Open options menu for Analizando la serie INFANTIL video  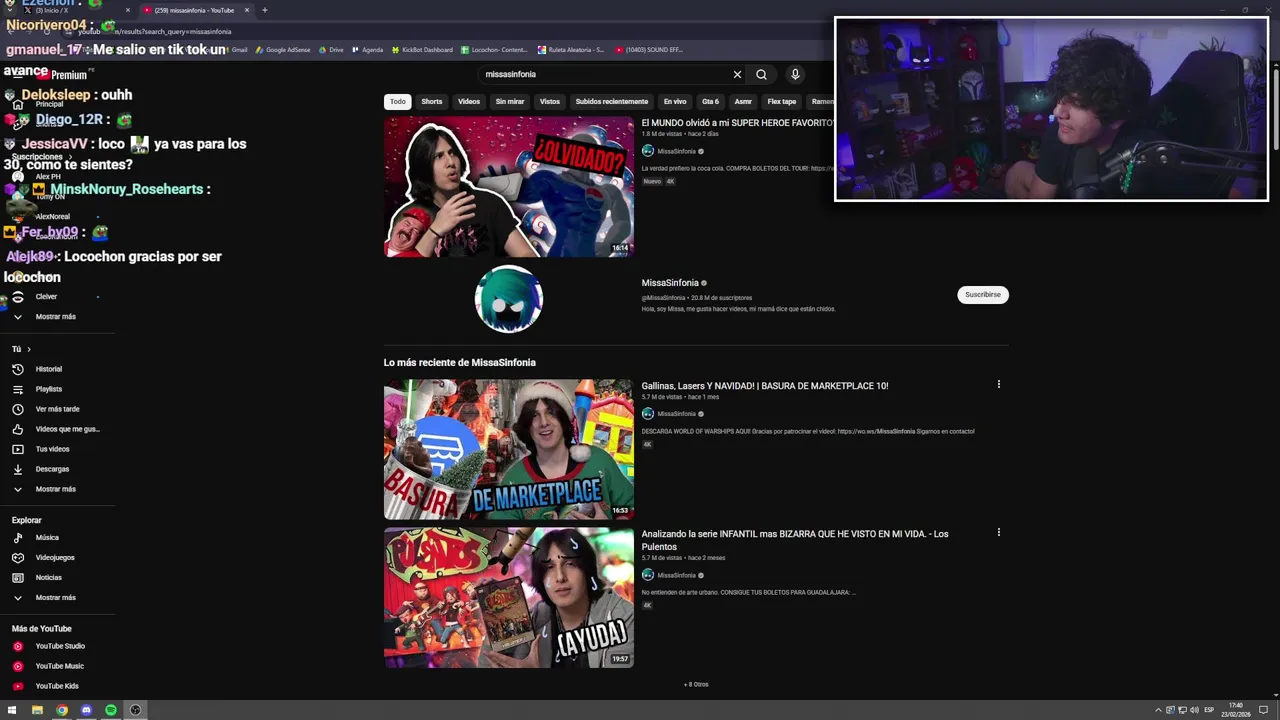tap(998, 532)
